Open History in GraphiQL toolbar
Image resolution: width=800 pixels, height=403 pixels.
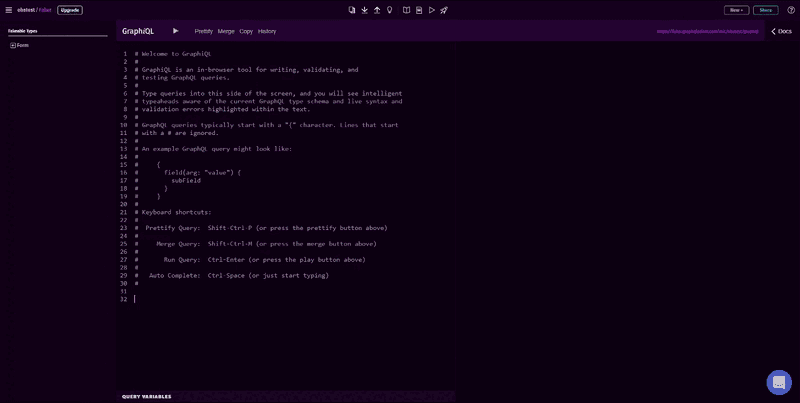pyautogui.click(x=267, y=32)
